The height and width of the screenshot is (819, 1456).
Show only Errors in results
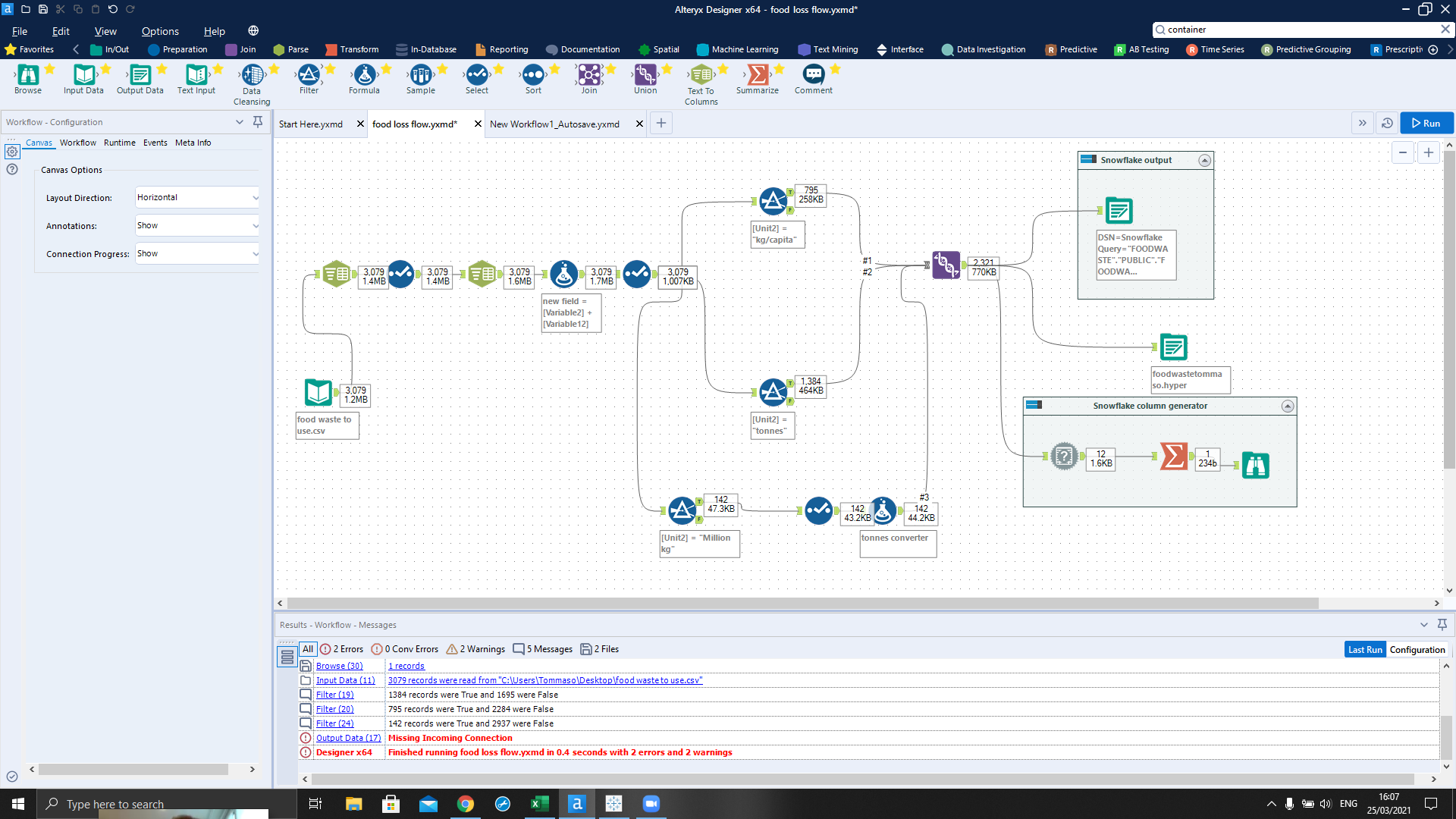pyautogui.click(x=342, y=649)
